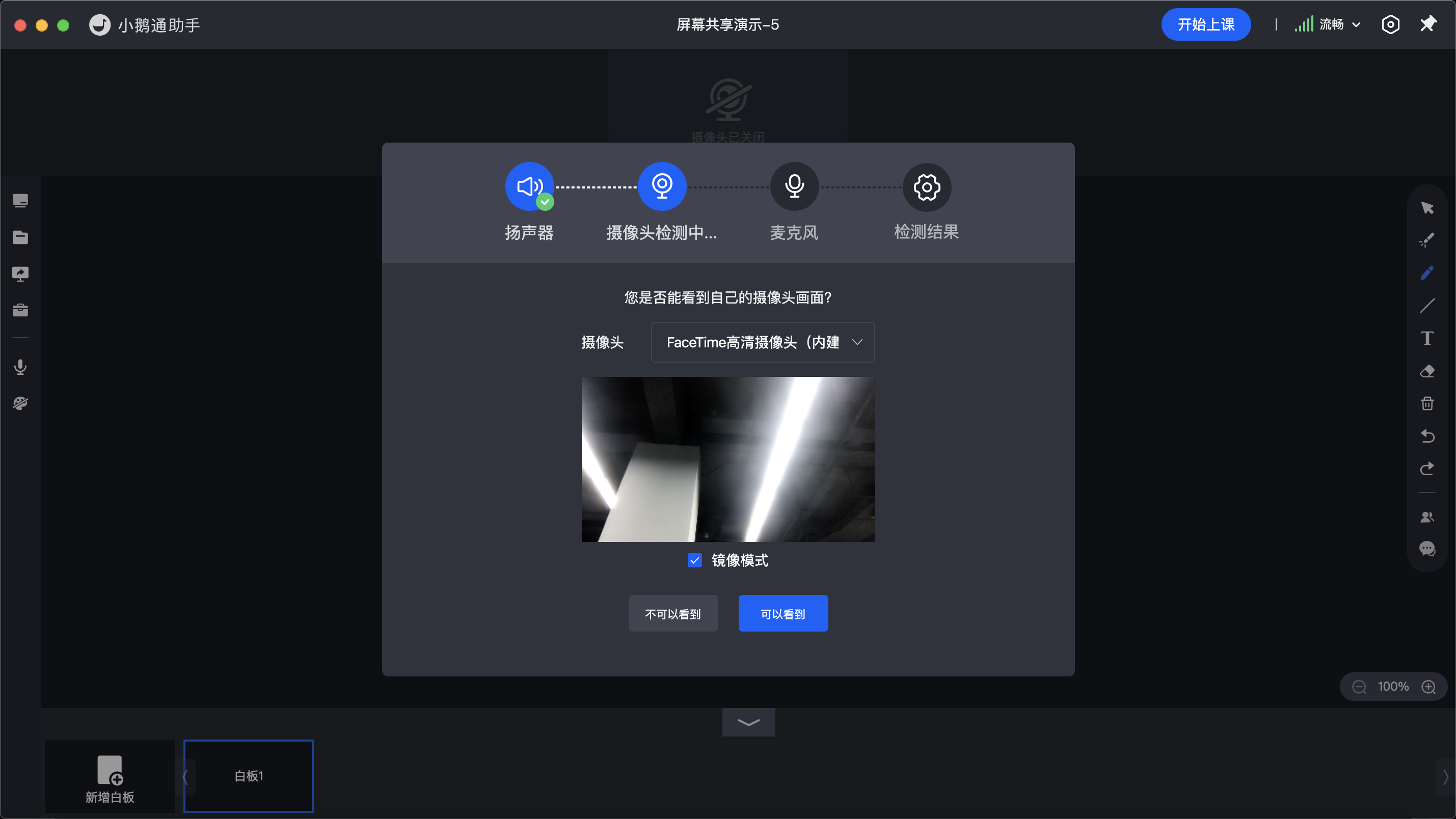Select the 麦克风 microphone step icon

[794, 186]
